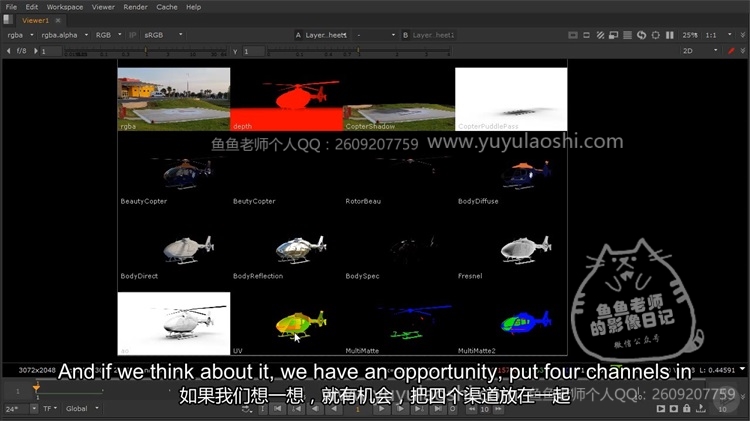Close the Viewer1 tab
The height and width of the screenshot is (421, 750).
(58, 21)
